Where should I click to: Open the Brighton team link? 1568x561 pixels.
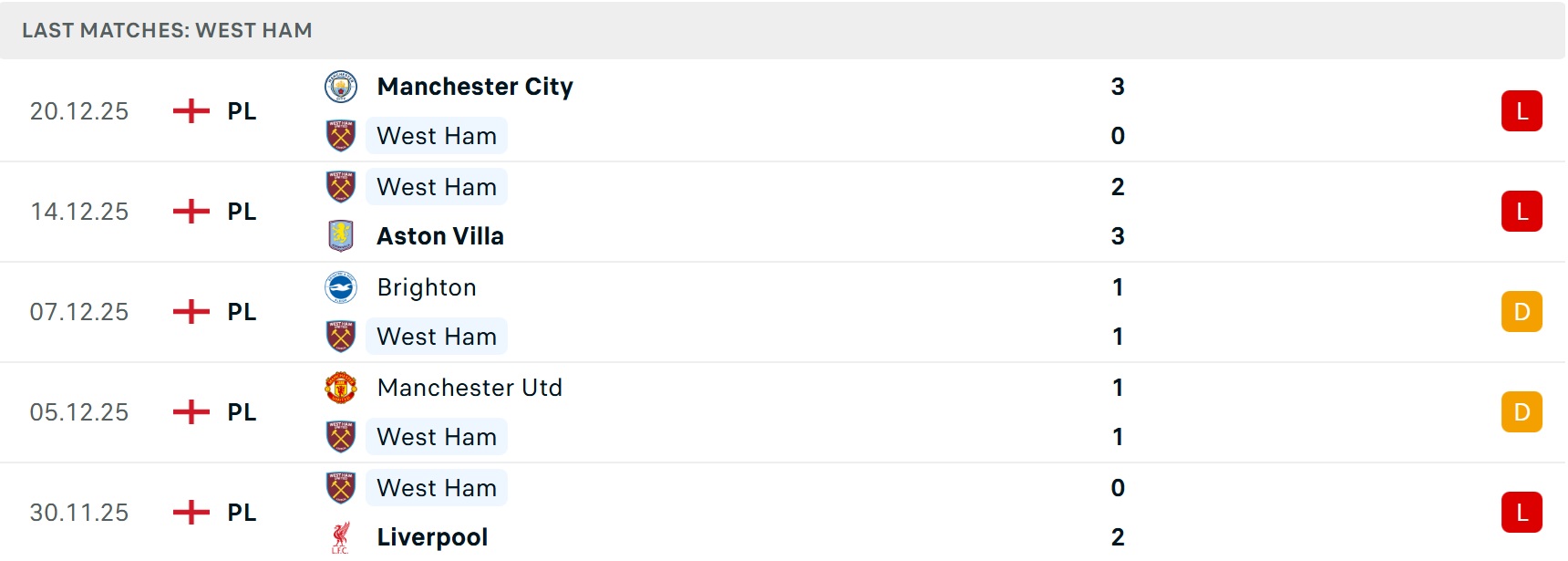click(x=427, y=287)
